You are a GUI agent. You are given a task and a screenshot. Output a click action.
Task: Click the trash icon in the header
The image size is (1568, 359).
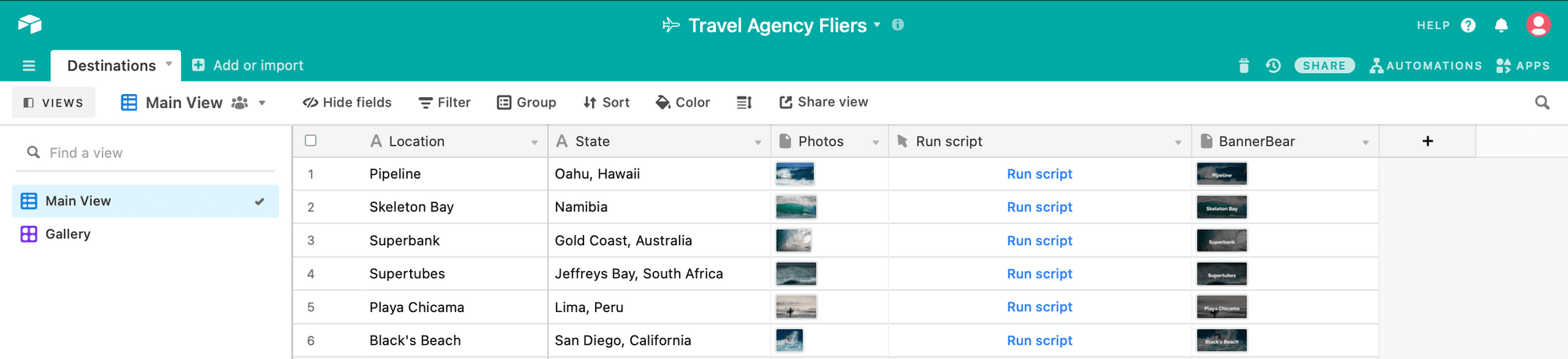1243,66
